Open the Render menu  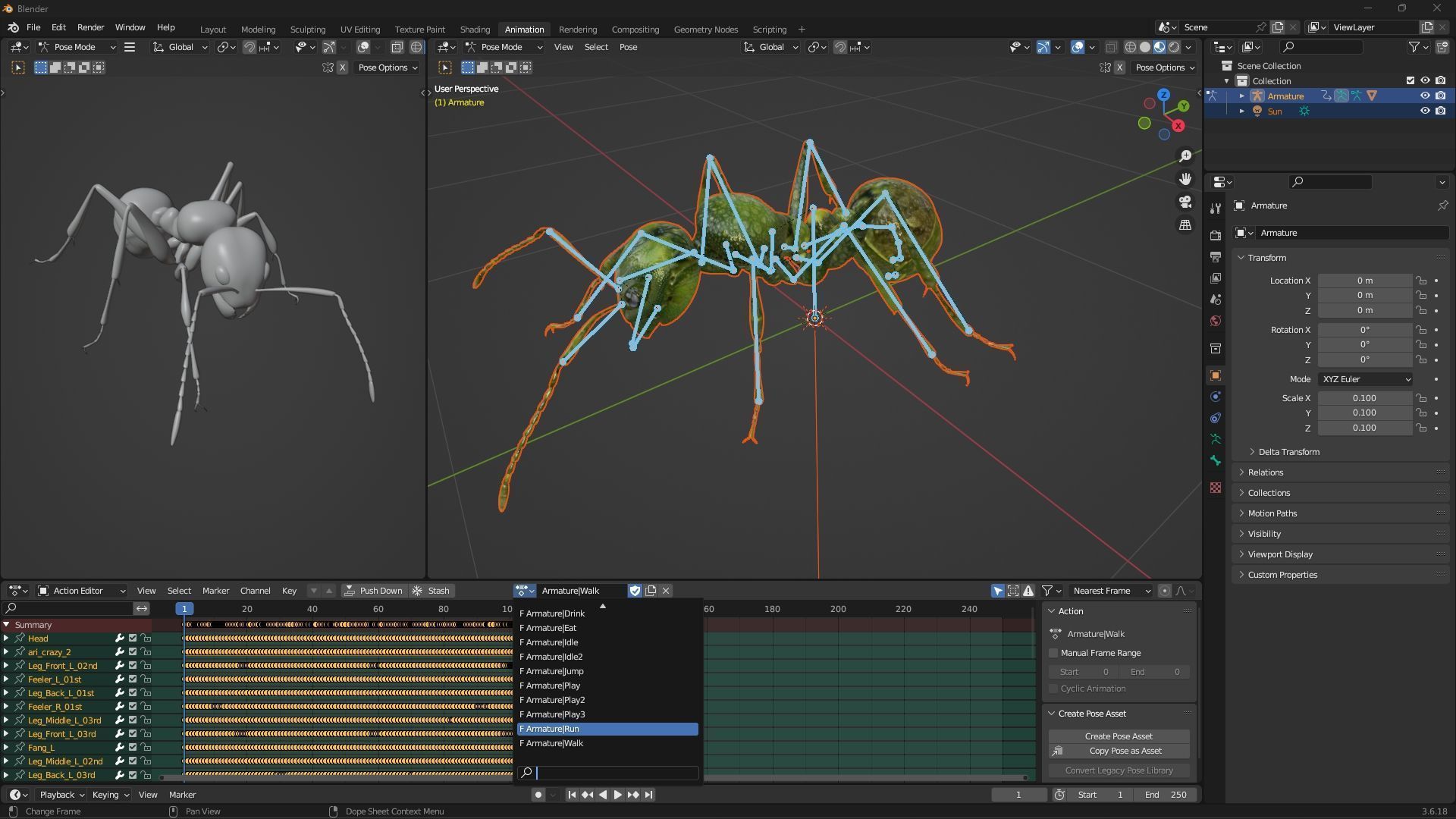coord(90,27)
